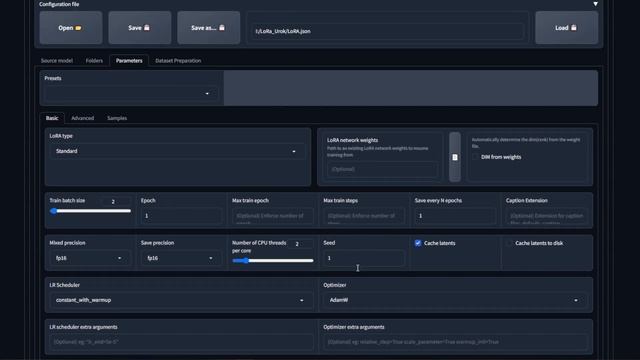Open the LoRA type dropdown
Screen dimensions: 640x360
pos(178,151)
